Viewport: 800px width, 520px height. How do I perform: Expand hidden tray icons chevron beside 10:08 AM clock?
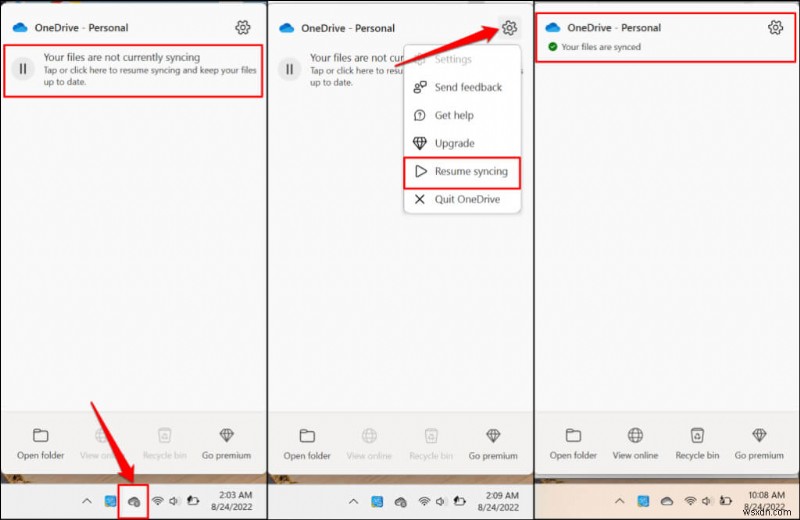pos(619,501)
